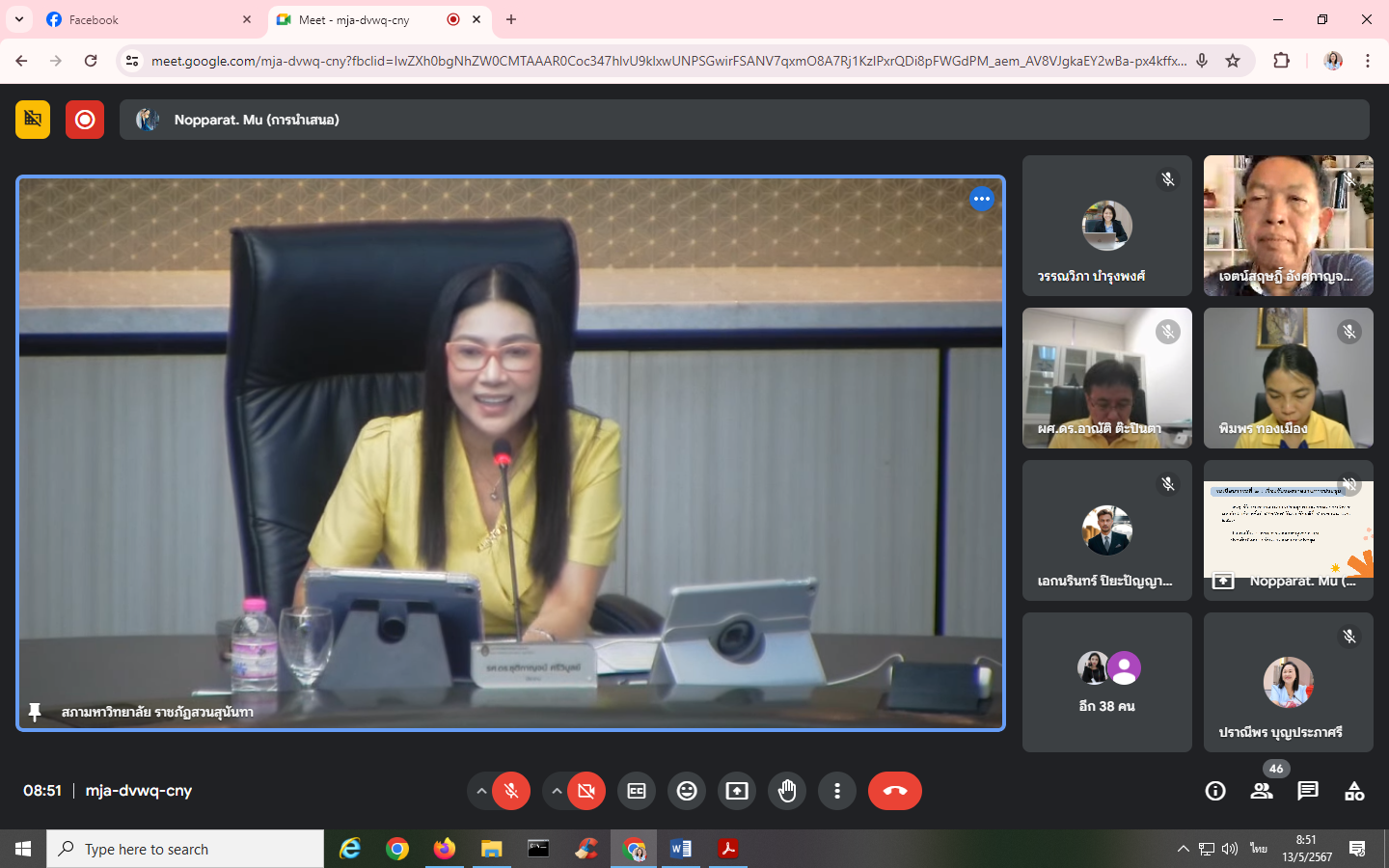This screenshot has height=868, width=1389.
Task: Expand video settings arrow beside camera
Action: [x=556, y=791]
